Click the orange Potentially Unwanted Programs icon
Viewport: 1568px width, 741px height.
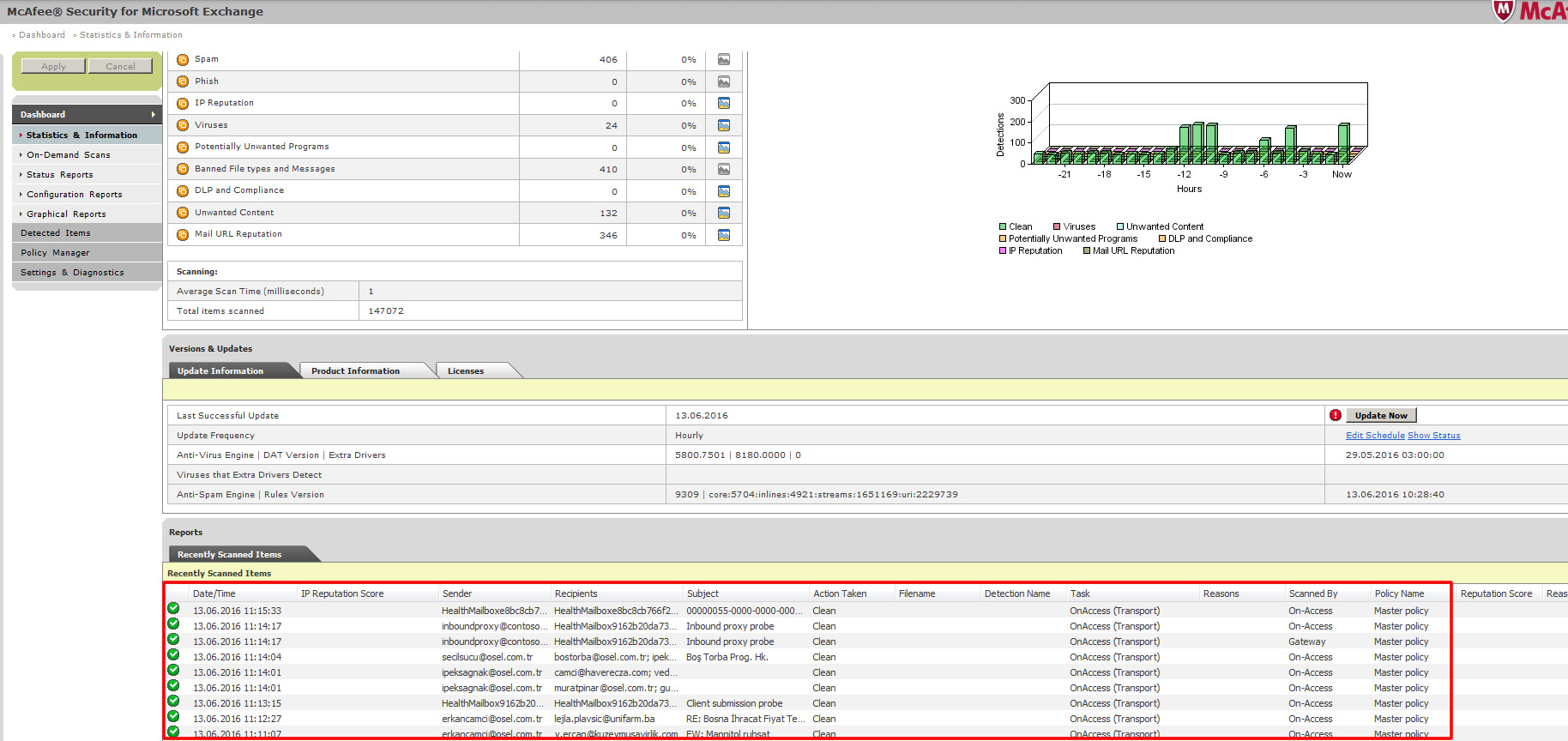(x=183, y=148)
